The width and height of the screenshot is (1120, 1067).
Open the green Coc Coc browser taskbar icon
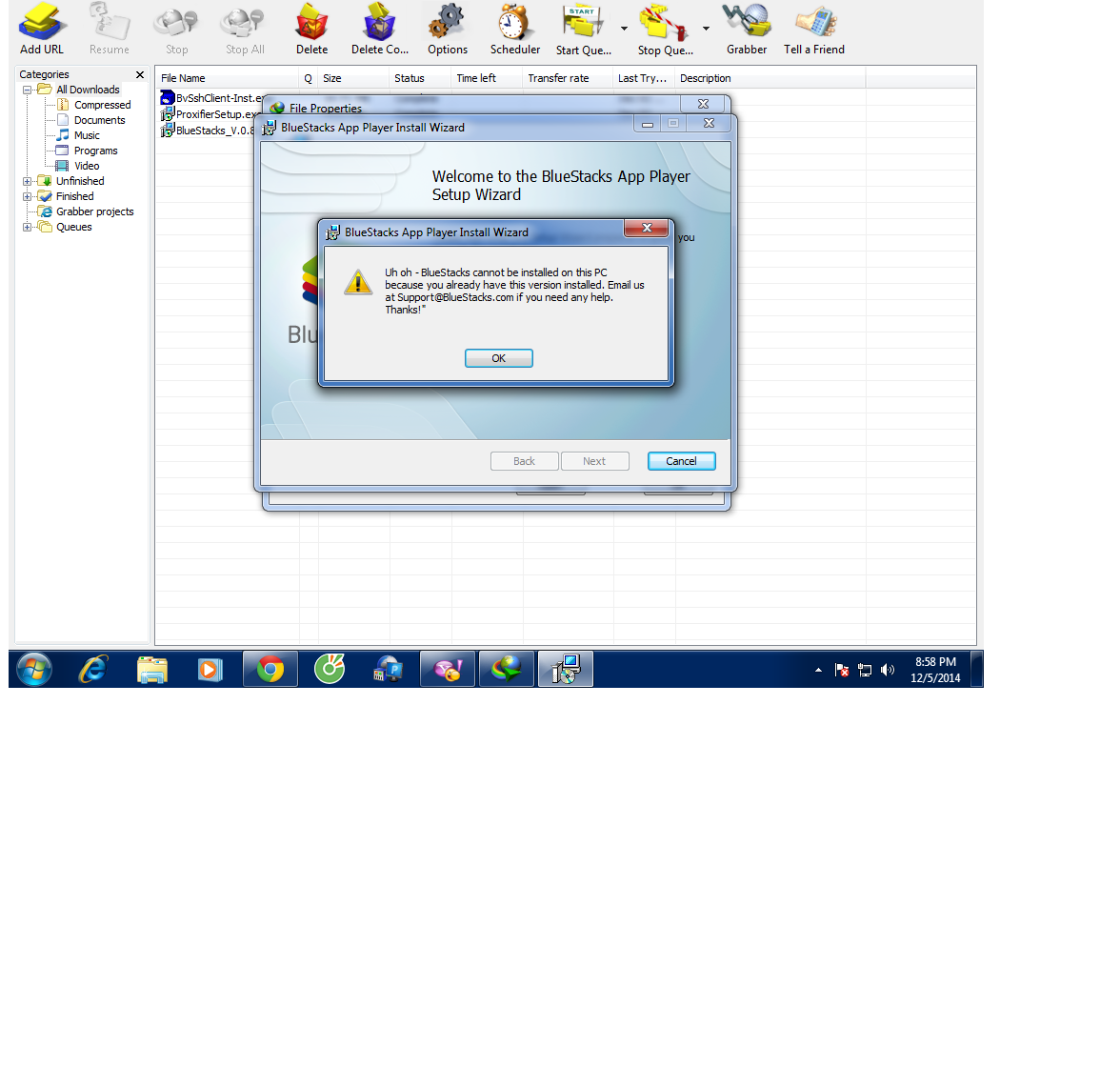coord(330,669)
